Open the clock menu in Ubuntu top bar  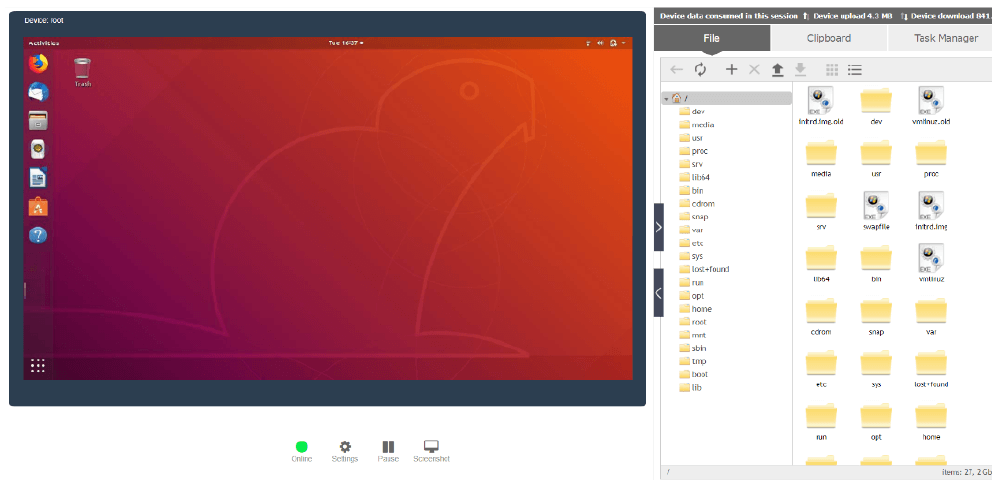(x=346, y=43)
